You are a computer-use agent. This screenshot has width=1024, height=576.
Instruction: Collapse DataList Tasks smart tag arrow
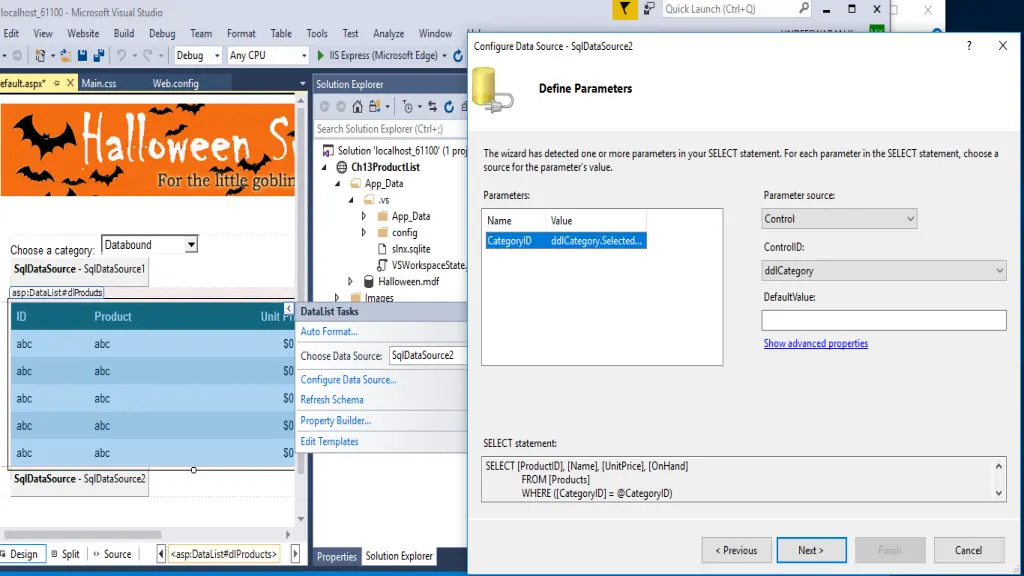point(289,309)
